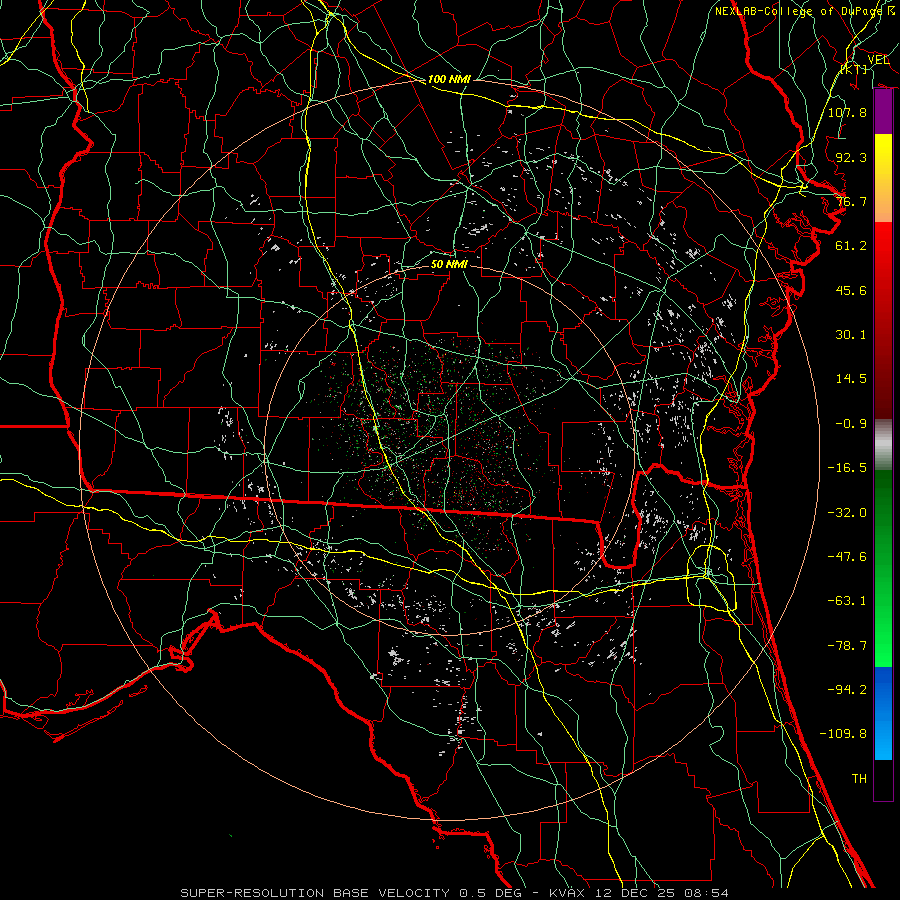Screen dimensions: 900x900
Task: Click the TH legend label
Action: click(859, 779)
